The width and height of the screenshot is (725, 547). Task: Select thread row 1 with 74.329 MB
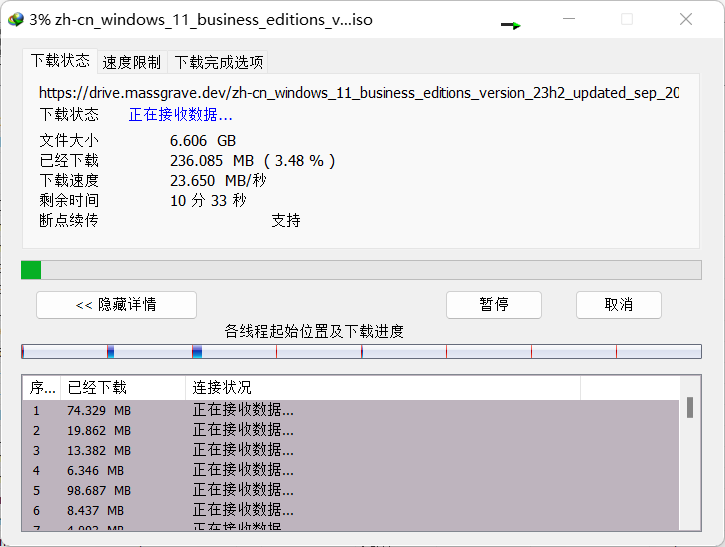pos(350,411)
